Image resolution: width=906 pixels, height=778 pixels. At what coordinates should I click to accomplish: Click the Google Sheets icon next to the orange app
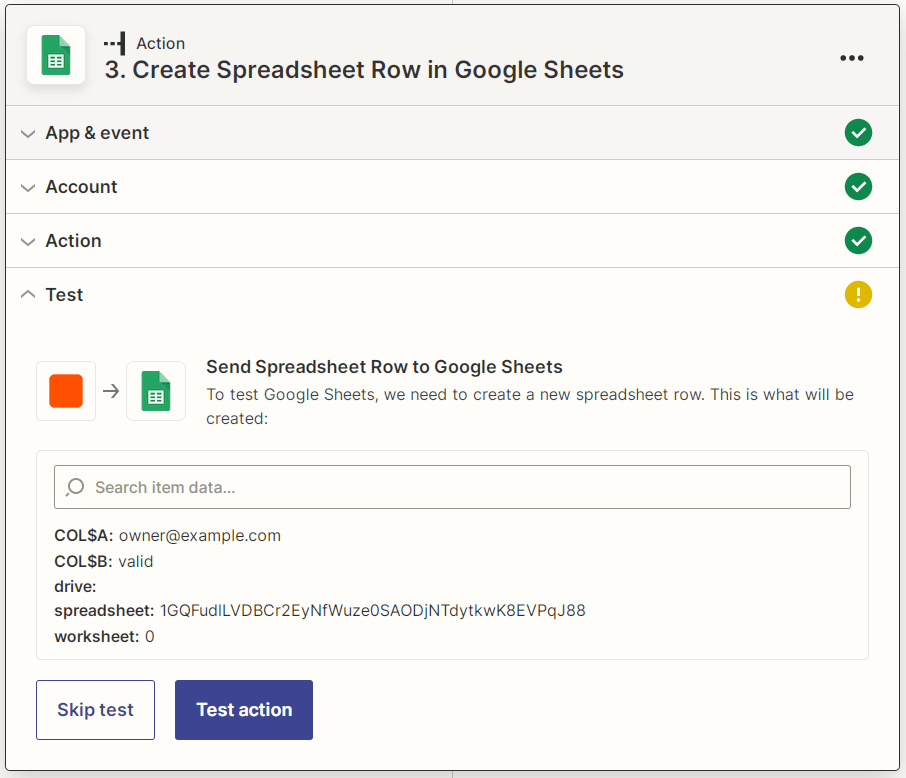point(155,391)
